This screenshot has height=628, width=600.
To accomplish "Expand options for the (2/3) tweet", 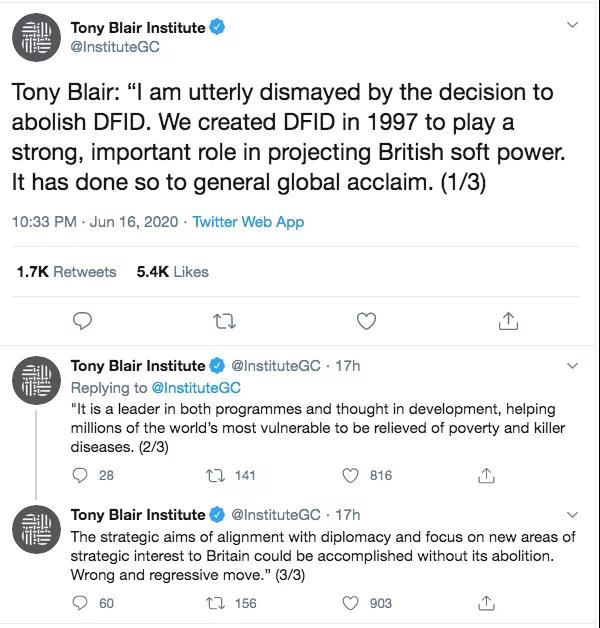I will (x=571, y=364).
